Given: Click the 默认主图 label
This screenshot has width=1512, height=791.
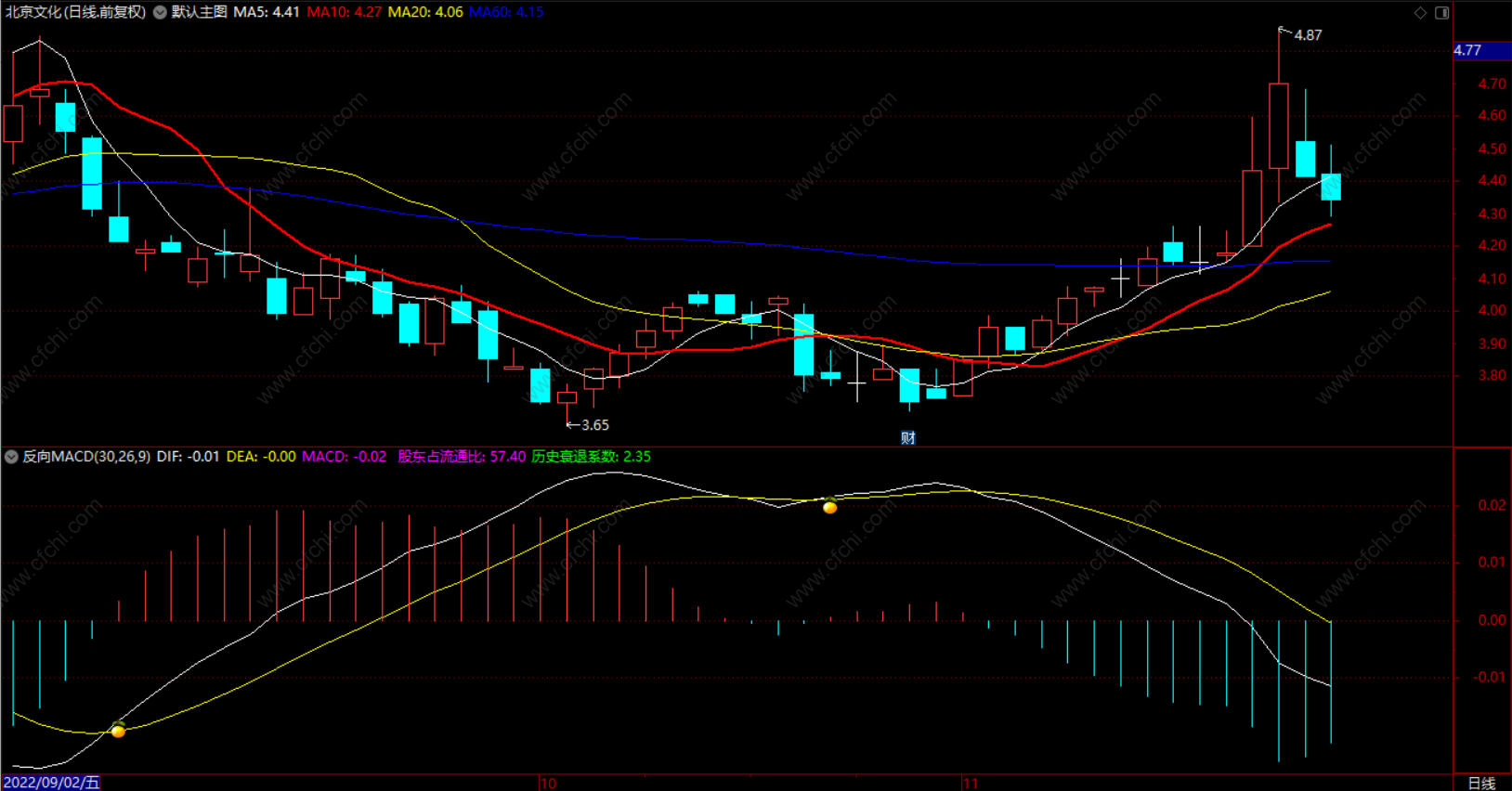Looking at the screenshot, I should [199, 12].
